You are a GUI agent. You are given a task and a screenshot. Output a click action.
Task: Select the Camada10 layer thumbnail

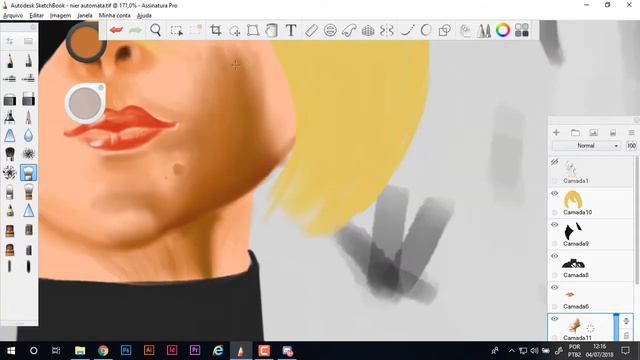click(x=573, y=200)
